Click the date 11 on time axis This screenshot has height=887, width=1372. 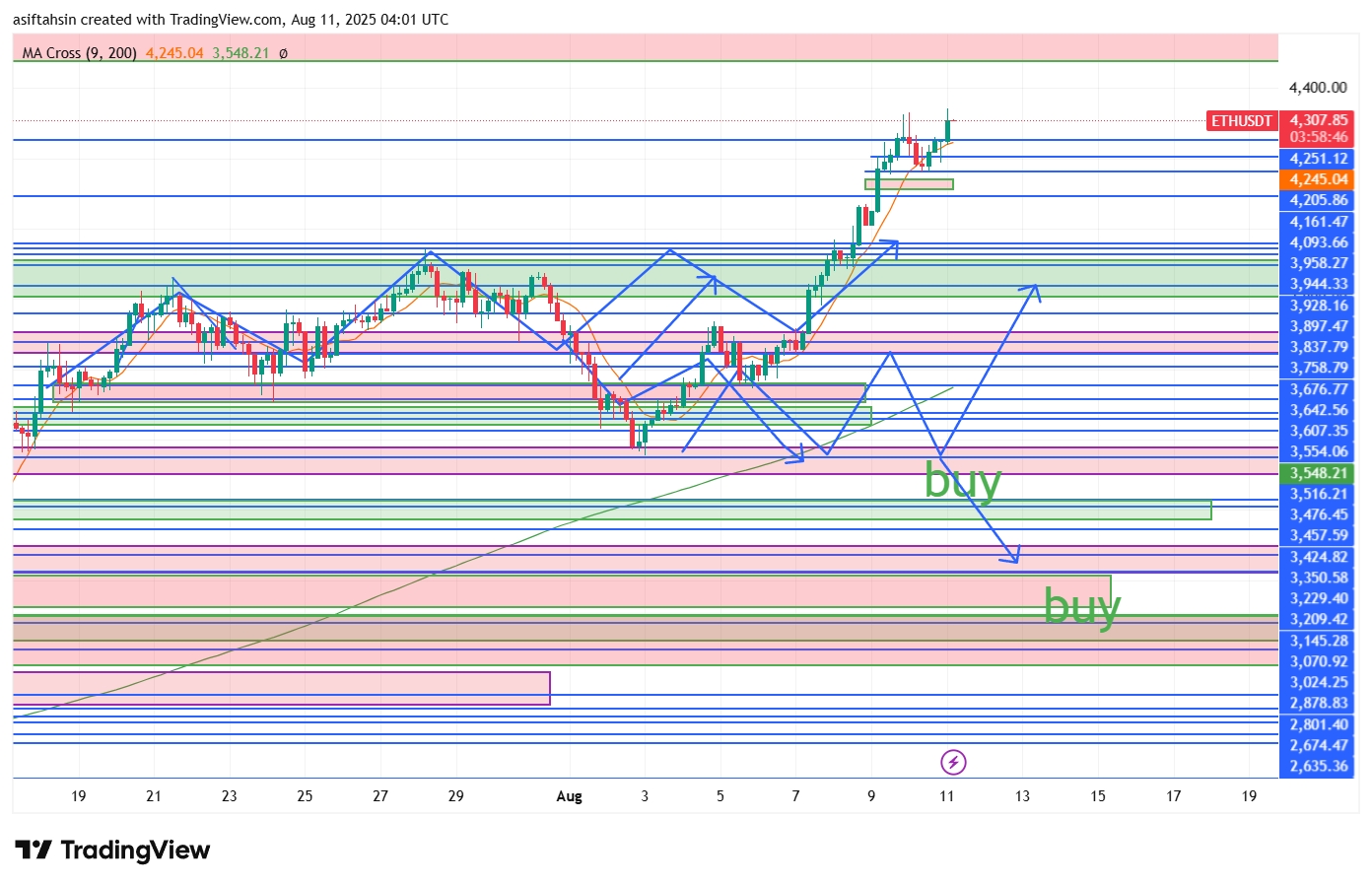pos(946,796)
